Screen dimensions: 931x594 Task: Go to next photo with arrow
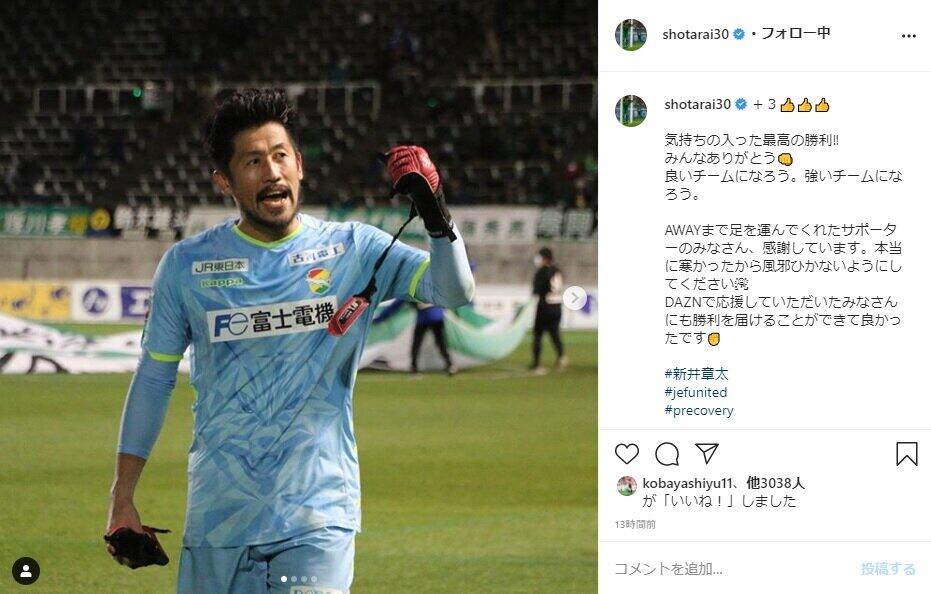[x=574, y=298]
